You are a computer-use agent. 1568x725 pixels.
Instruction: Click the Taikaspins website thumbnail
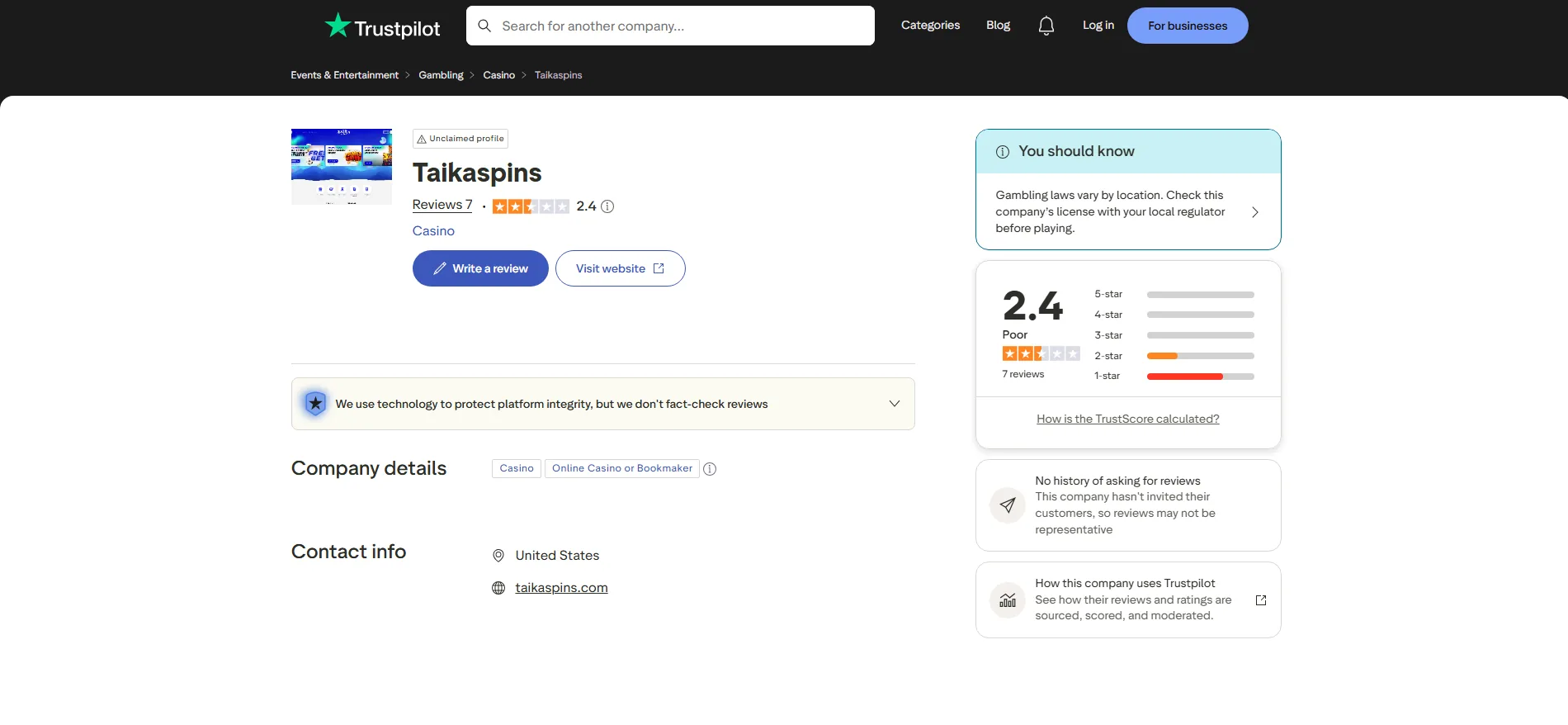coord(342,167)
